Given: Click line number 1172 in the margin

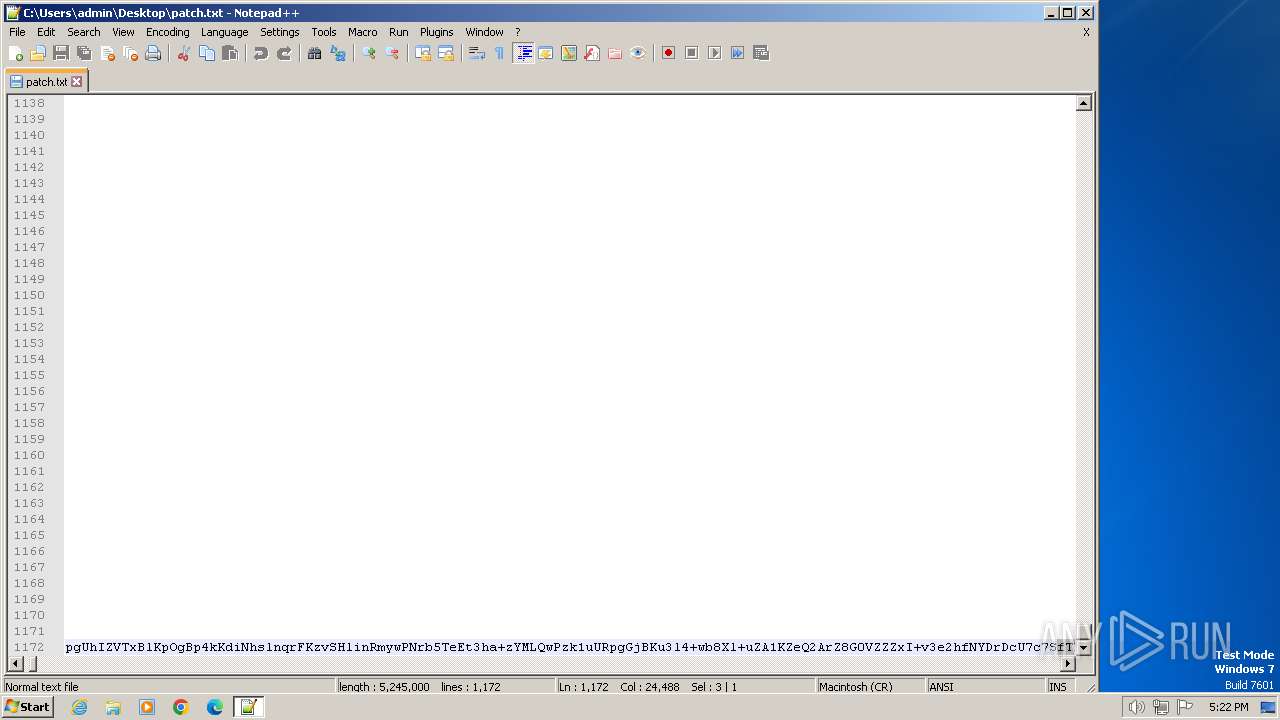Looking at the screenshot, I should (29, 647).
